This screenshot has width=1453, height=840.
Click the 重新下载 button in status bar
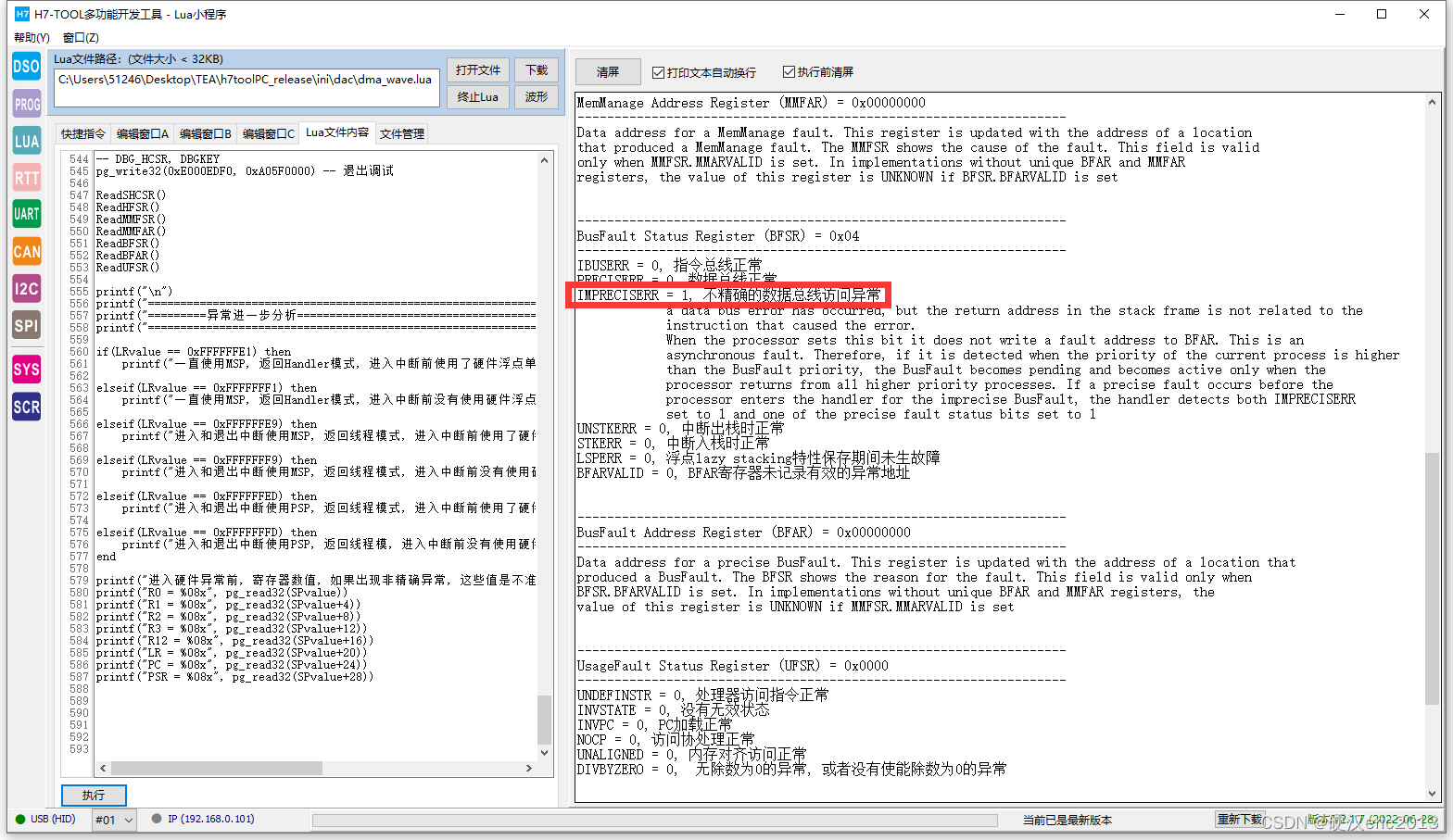[x=1239, y=820]
